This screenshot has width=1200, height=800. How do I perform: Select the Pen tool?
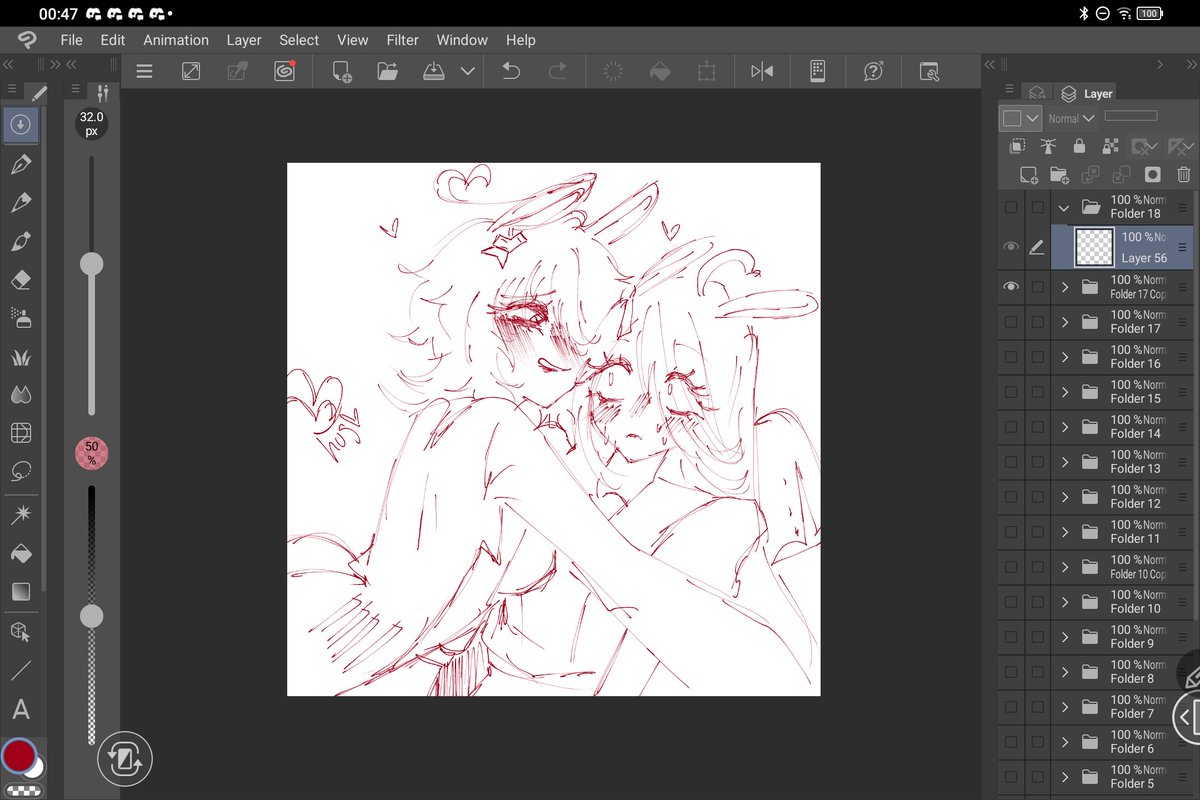20,164
